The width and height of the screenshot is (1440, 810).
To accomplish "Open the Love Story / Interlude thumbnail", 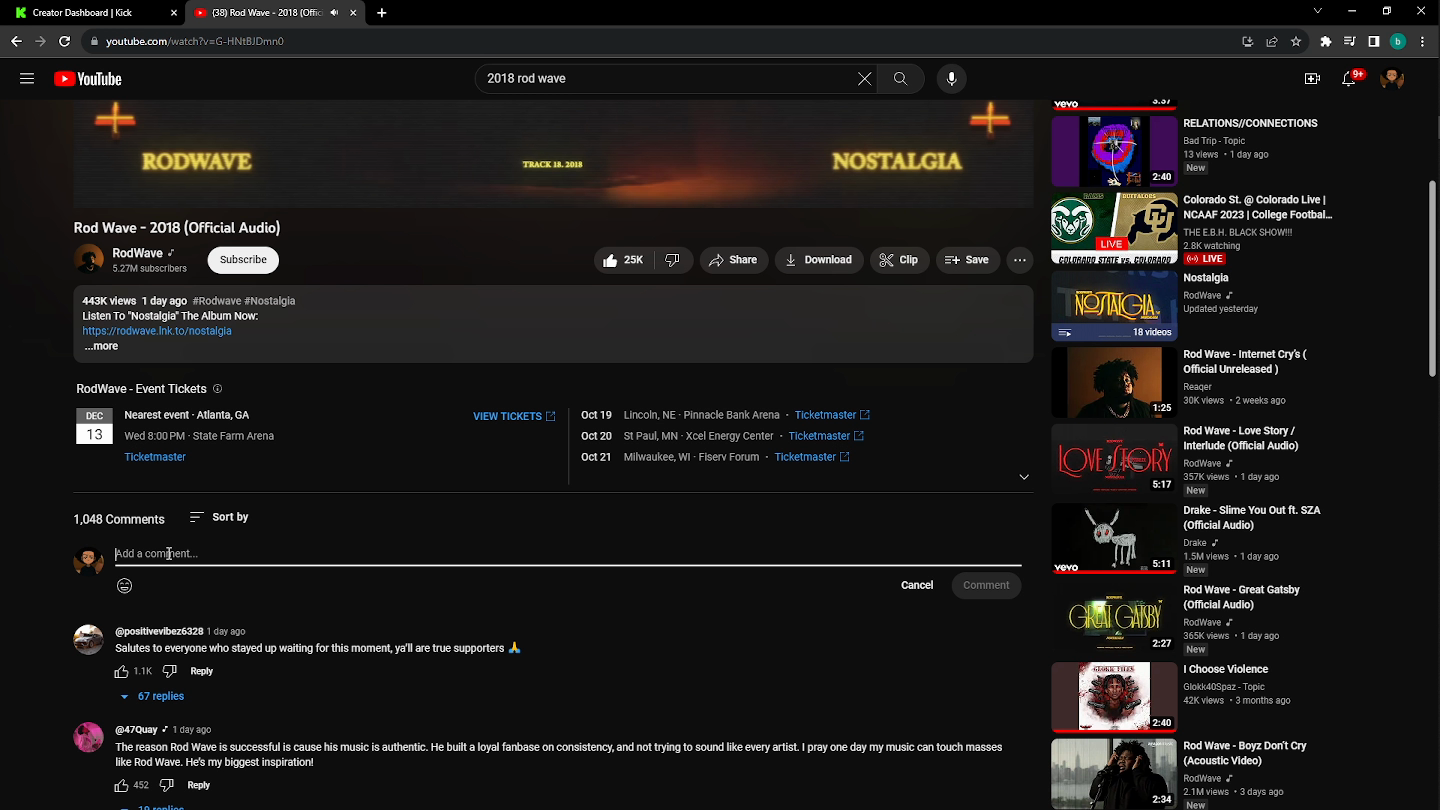I will click(x=1114, y=459).
